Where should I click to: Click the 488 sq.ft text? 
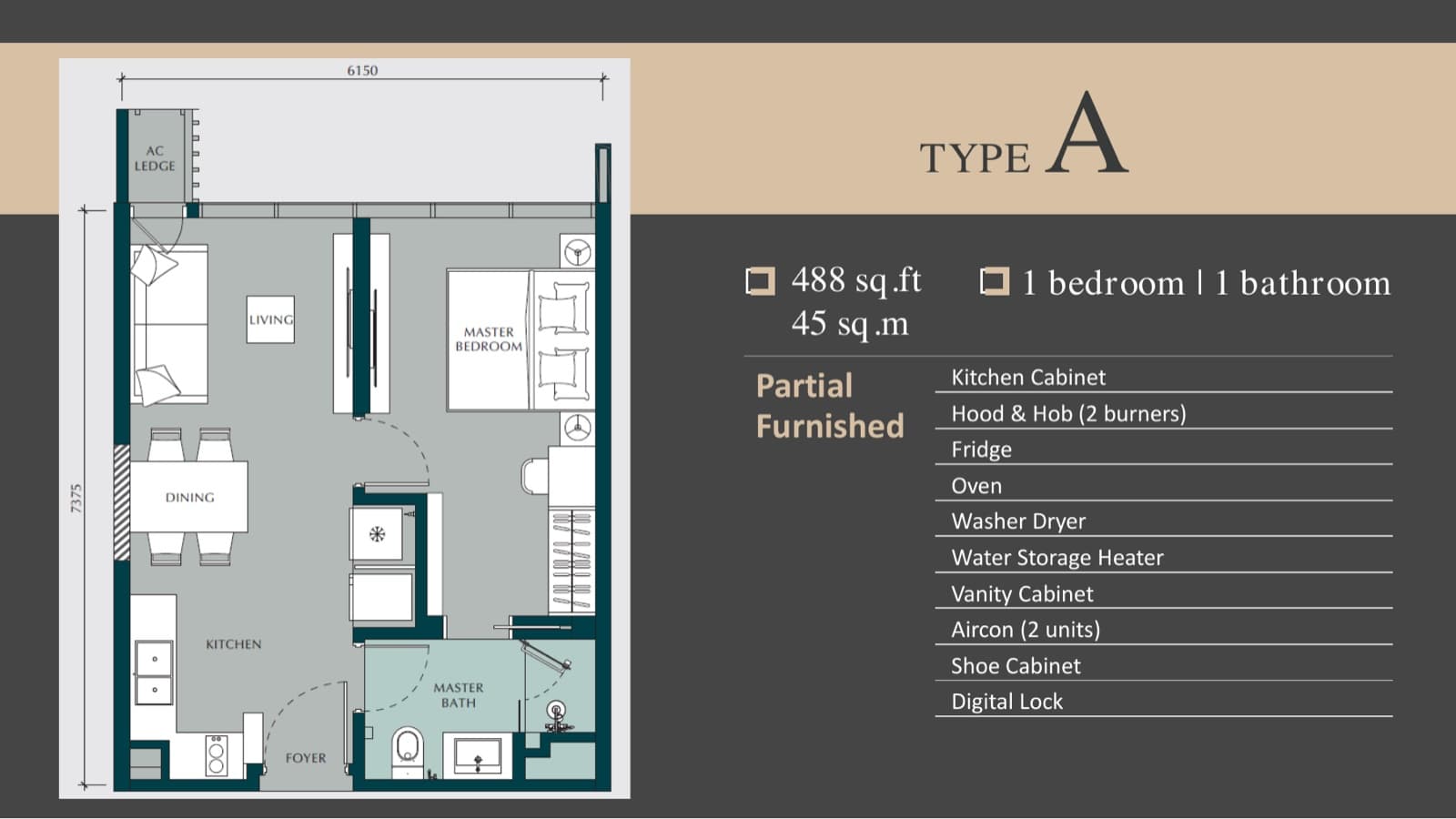pos(856,280)
